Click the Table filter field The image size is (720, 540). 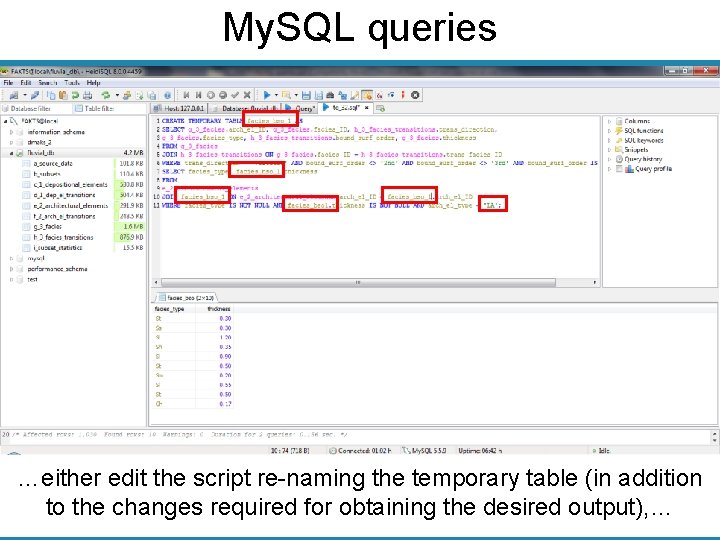[x=109, y=108]
